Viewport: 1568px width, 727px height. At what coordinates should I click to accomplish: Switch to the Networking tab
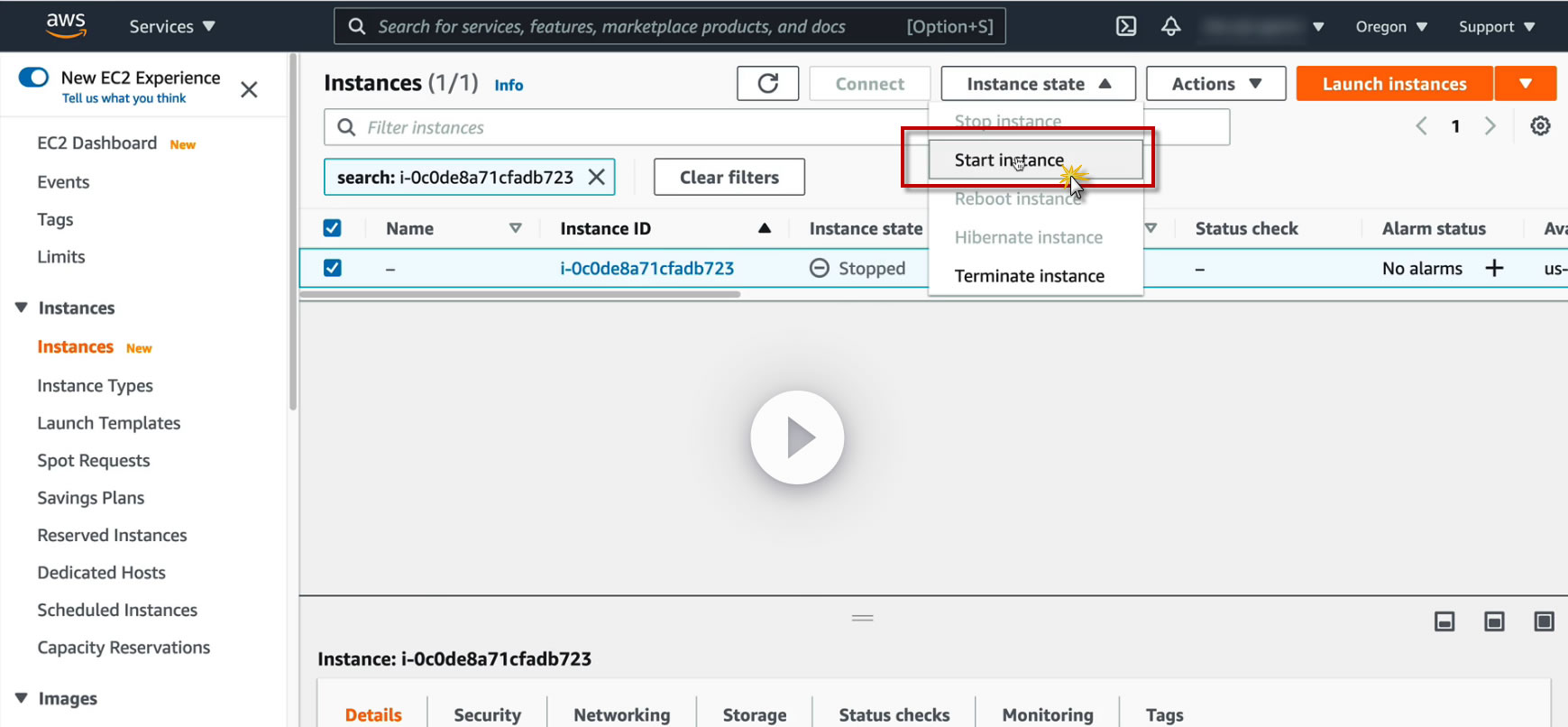coord(621,714)
